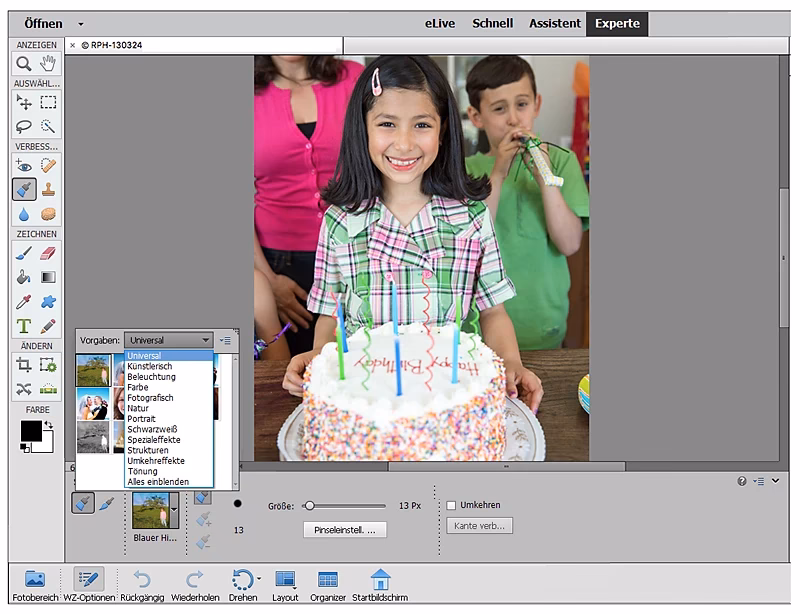Click the Pinseleinstell. button
This screenshot has width=800, height=614.
tap(344, 530)
